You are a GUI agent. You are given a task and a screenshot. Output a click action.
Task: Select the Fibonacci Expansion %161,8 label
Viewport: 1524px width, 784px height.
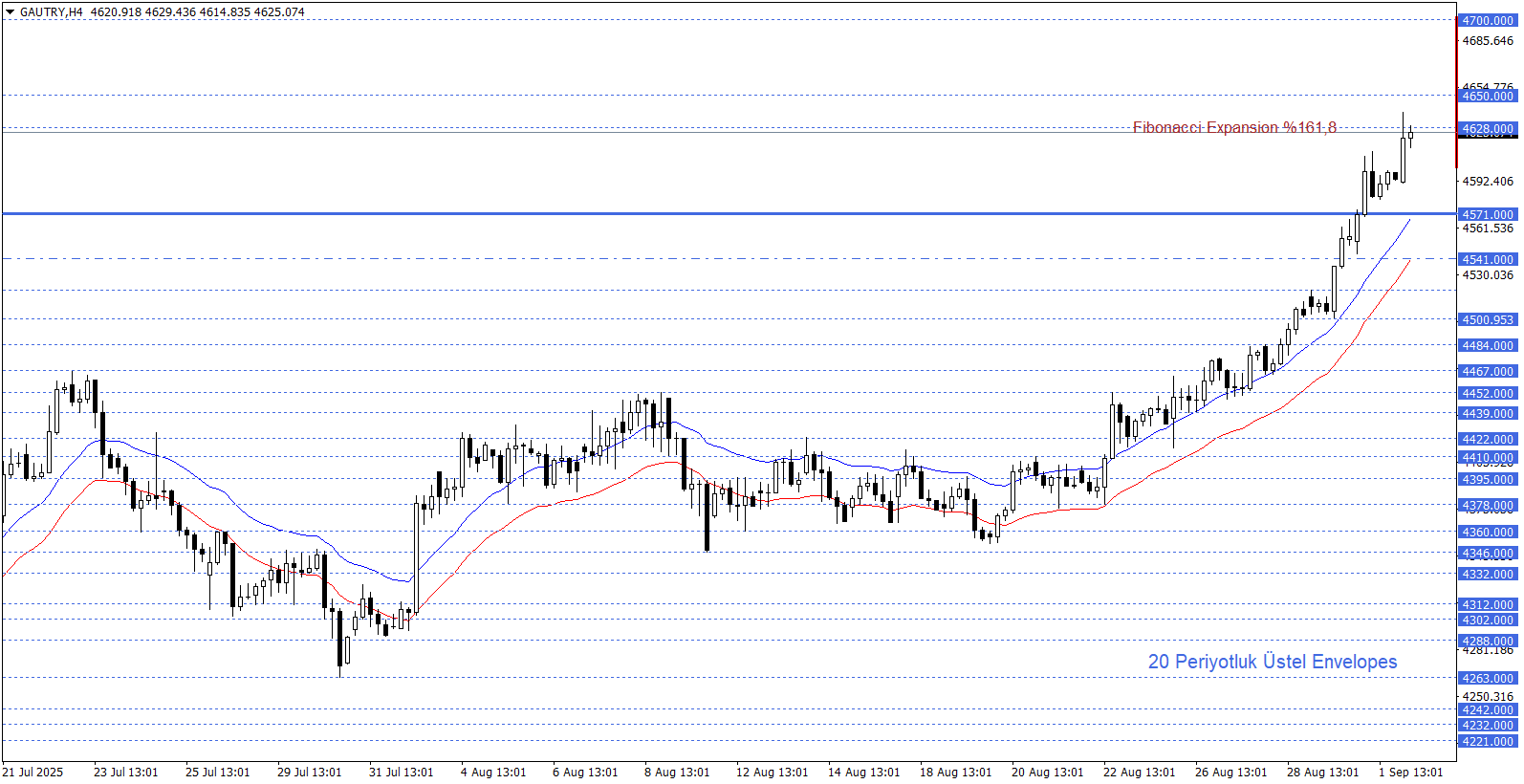pyautogui.click(x=1234, y=127)
